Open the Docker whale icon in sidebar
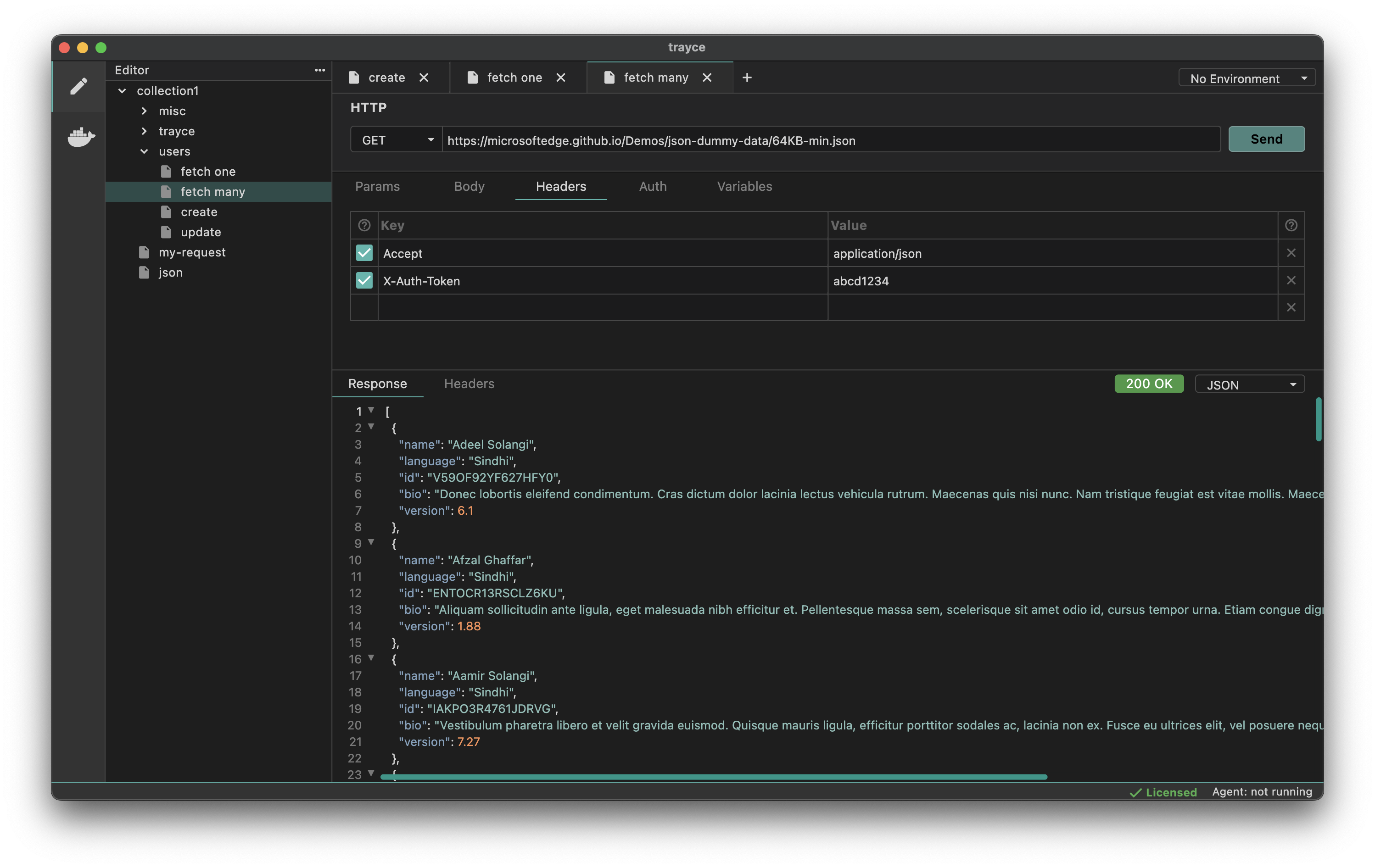The width and height of the screenshot is (1375, 868). point(80,137)
